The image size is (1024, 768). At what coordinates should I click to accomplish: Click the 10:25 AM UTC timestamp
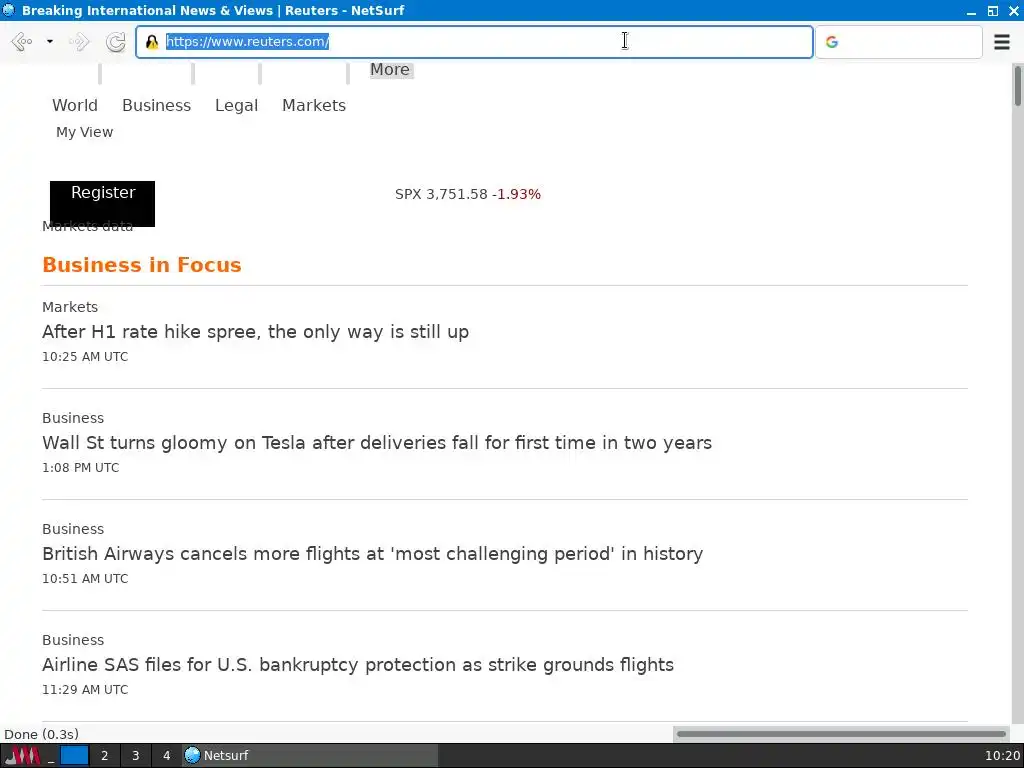85,357
